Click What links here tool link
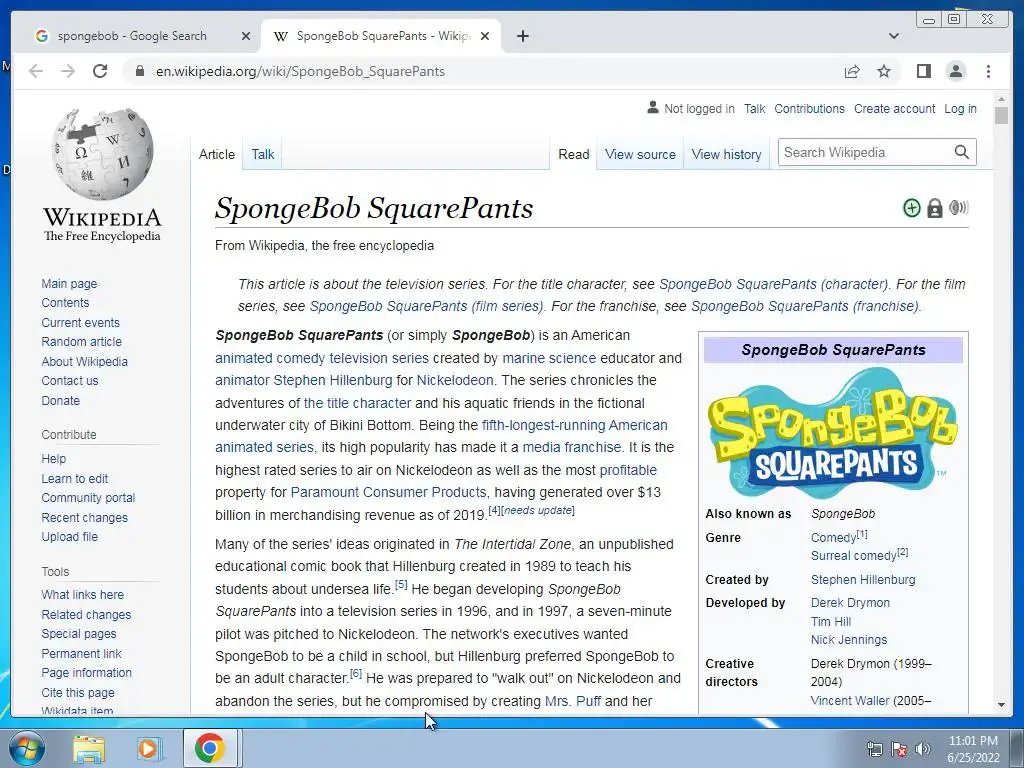1024x768 pixels. coord(82,594)
